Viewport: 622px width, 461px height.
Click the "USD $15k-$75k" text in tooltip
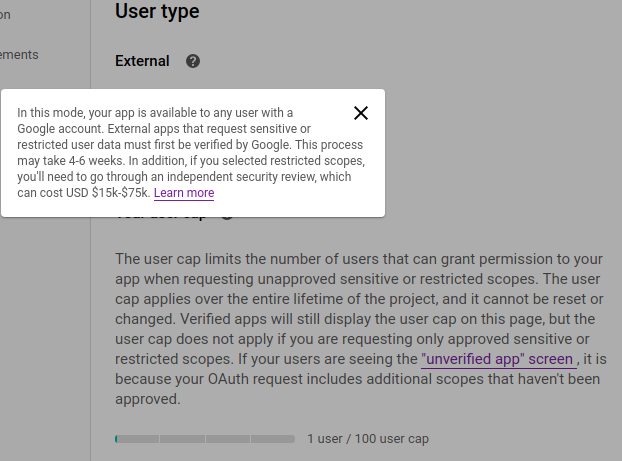pyautogui.click(x=108, y=193)
